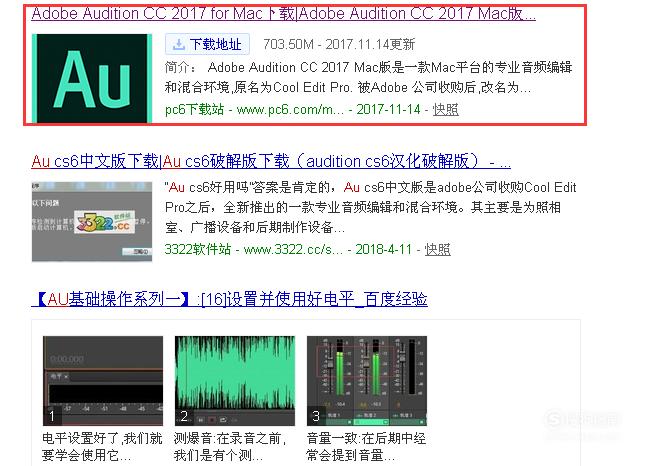645x466 pixels.
Task: Click the caption 测爆音:在录音之前
Action: tap(230, 447)
